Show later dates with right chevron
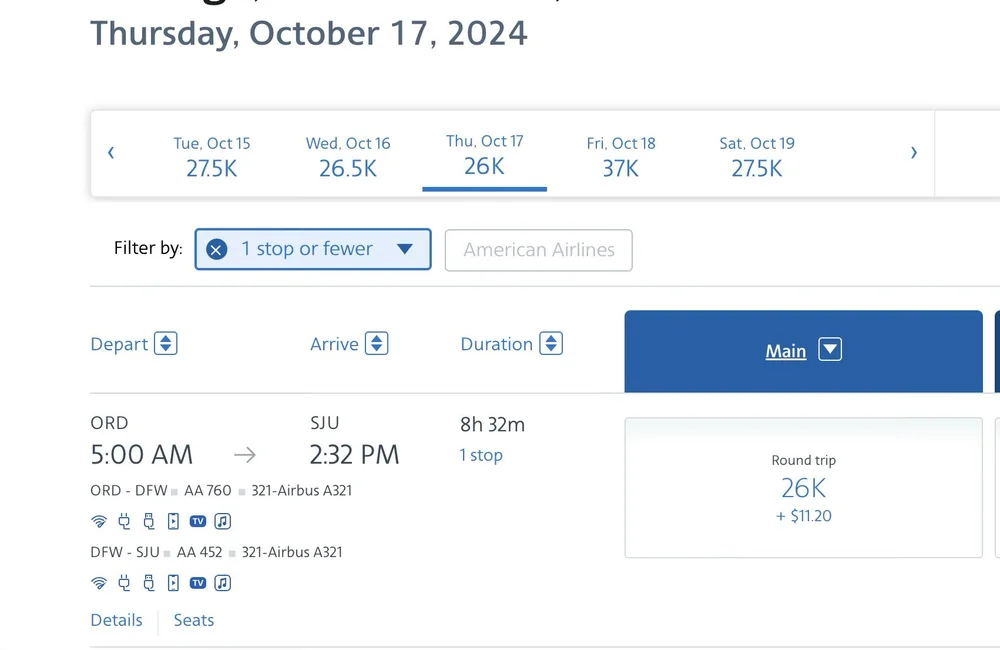1000x650 pixels. tap(914, 152)
